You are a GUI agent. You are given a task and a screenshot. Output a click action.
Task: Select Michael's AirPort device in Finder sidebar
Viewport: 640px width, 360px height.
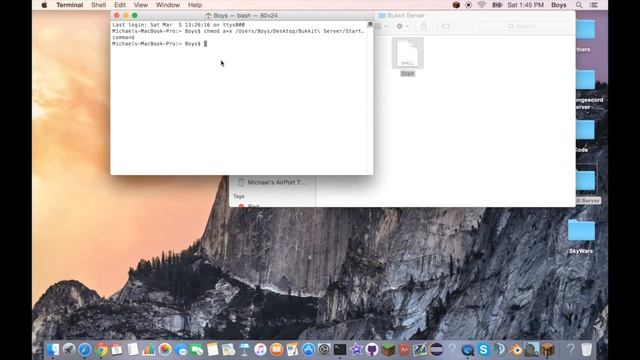pos(272,182)
